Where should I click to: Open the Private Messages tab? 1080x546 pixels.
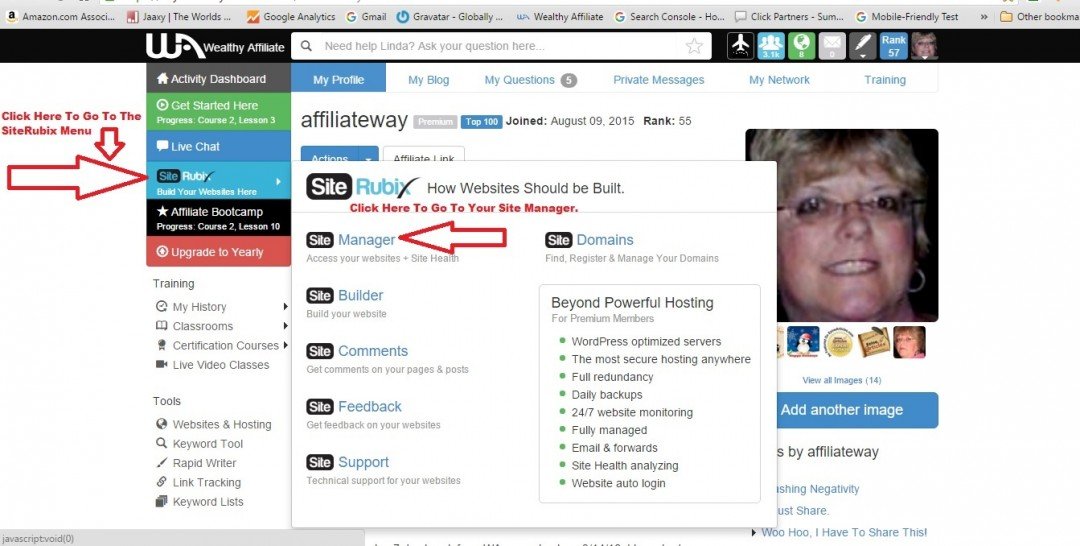(658, 79)
